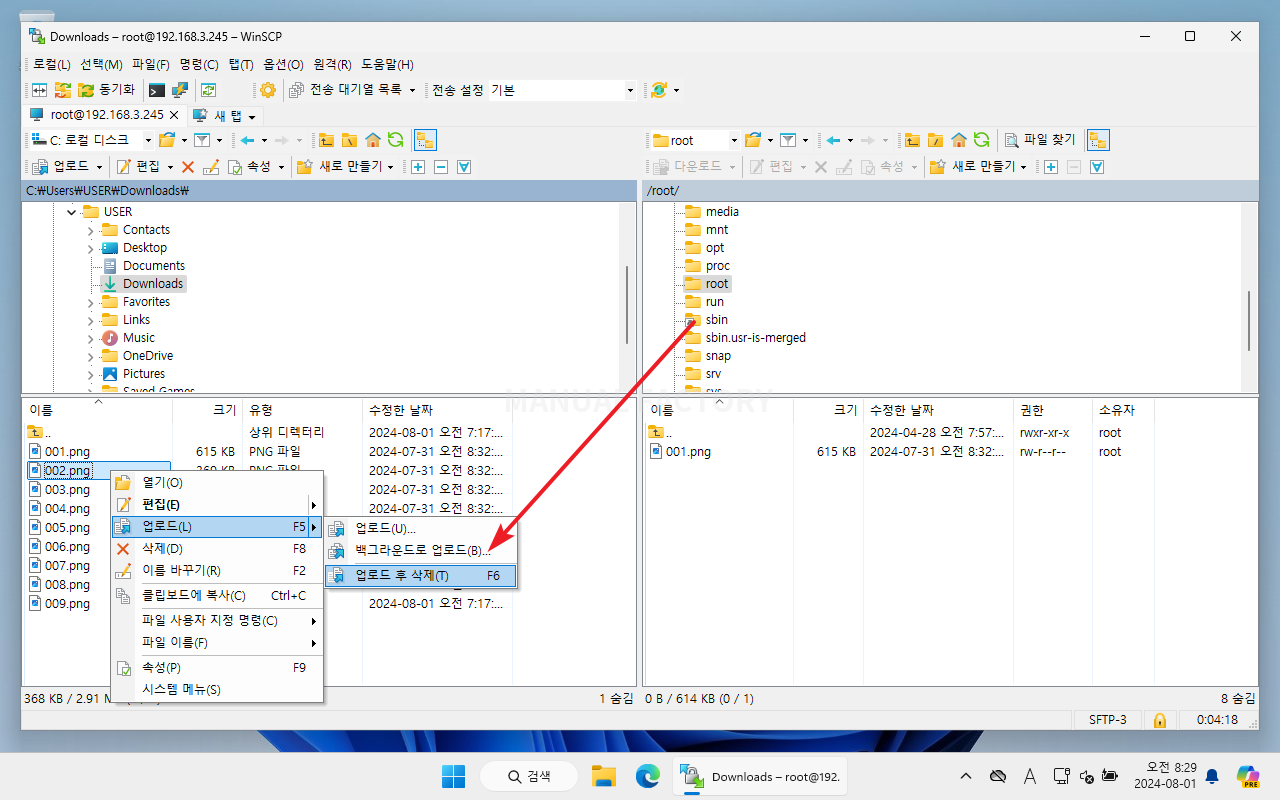Open File Explorer from the taskbar
This screenshot has height=800, width=1280.
point(603,776)
